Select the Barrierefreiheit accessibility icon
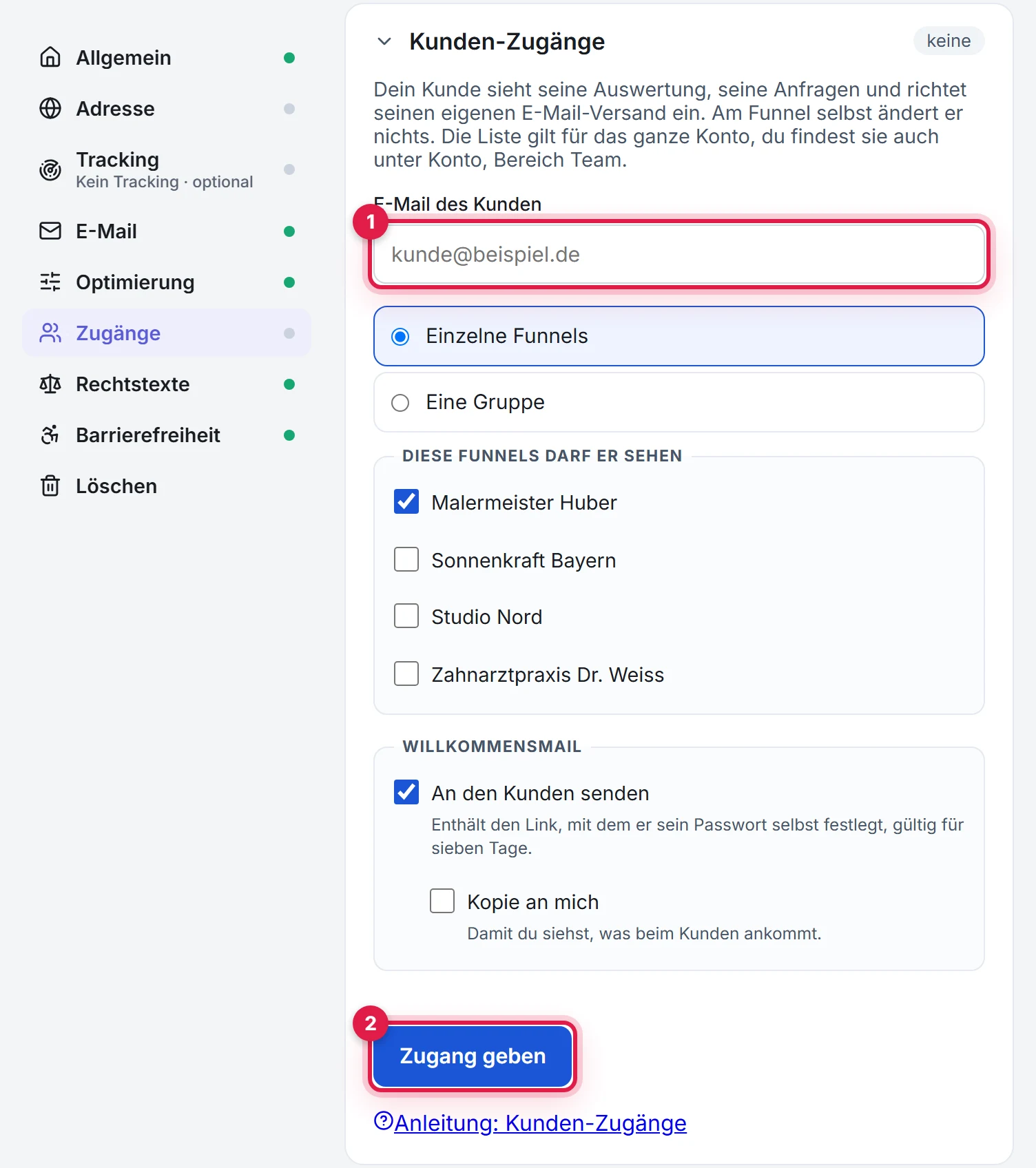This screenshot has width=1036, height=1168. (50, 435)
